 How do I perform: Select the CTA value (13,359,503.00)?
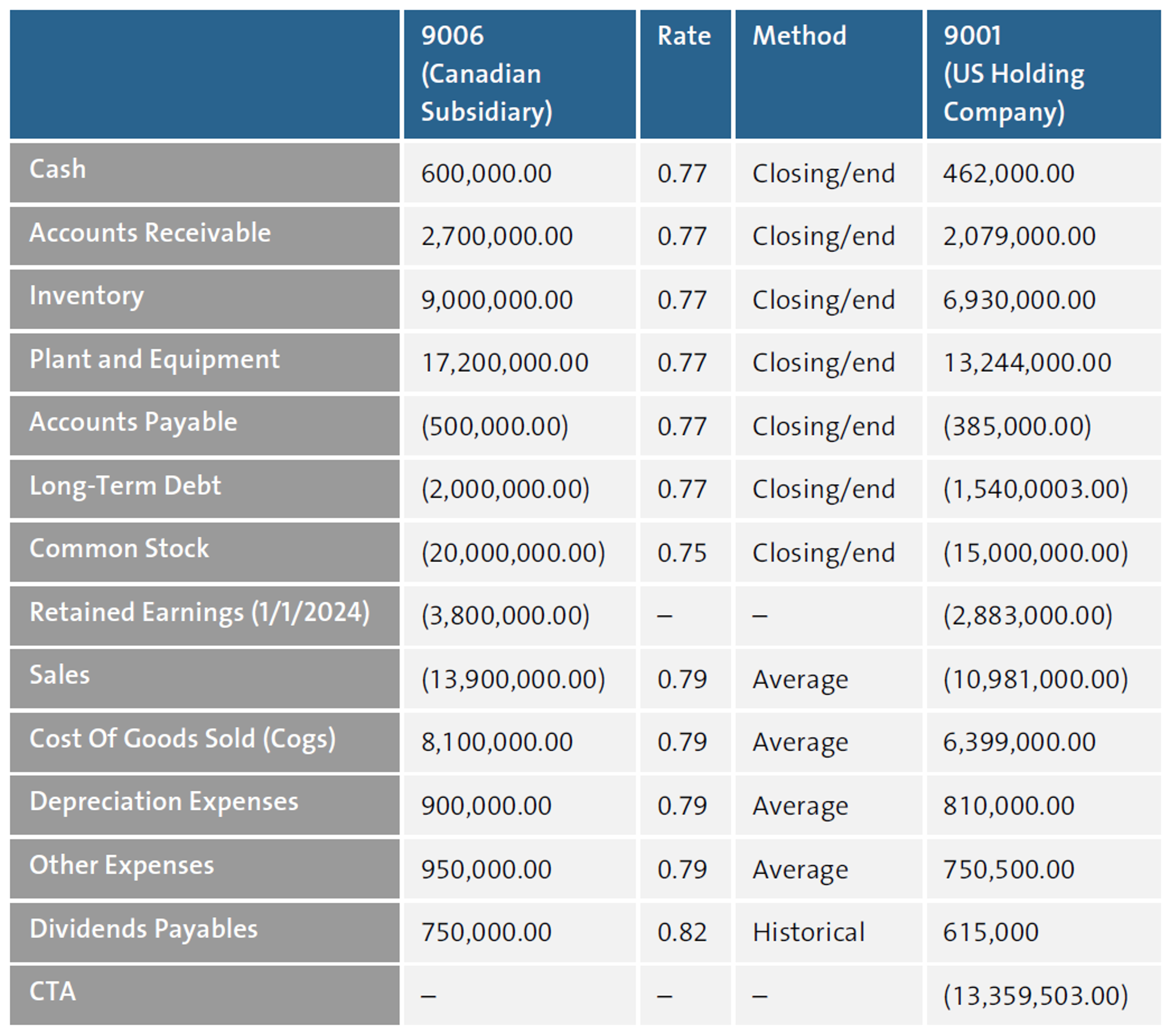[1035, 996]
